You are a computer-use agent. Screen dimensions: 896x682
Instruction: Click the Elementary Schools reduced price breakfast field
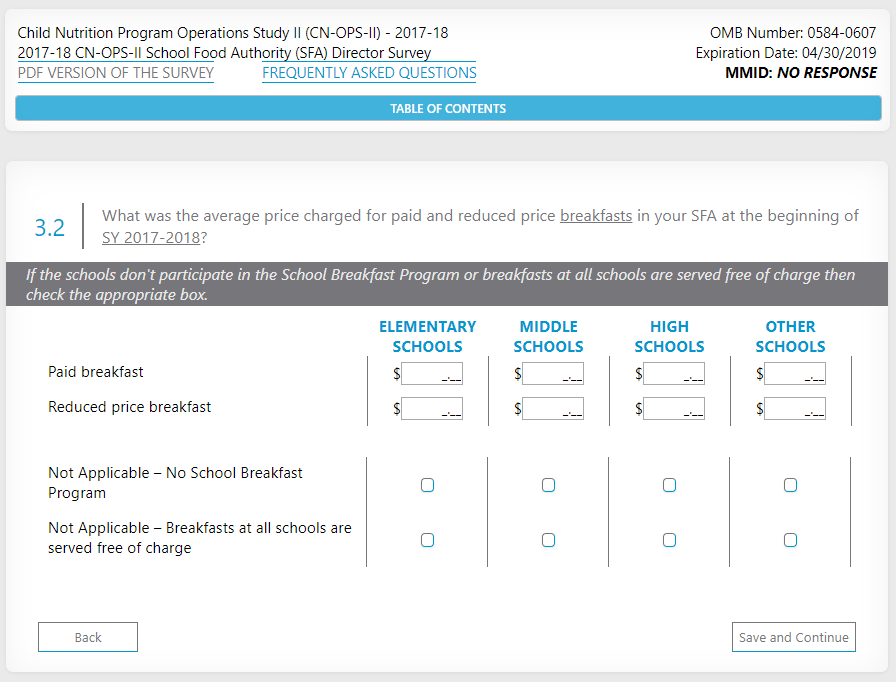[x=432, y=408]
